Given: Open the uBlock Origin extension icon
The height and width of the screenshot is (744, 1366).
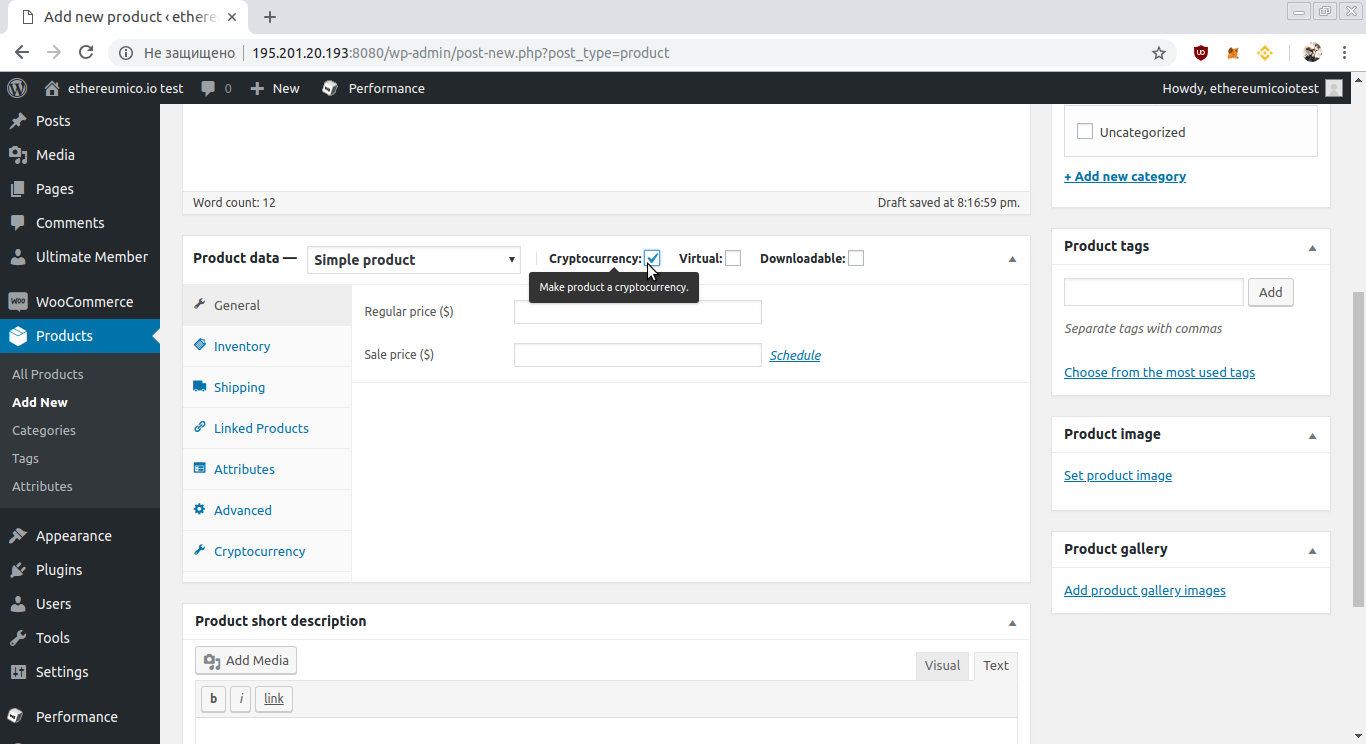Looking at the screenshot, I should point(1201,53).
